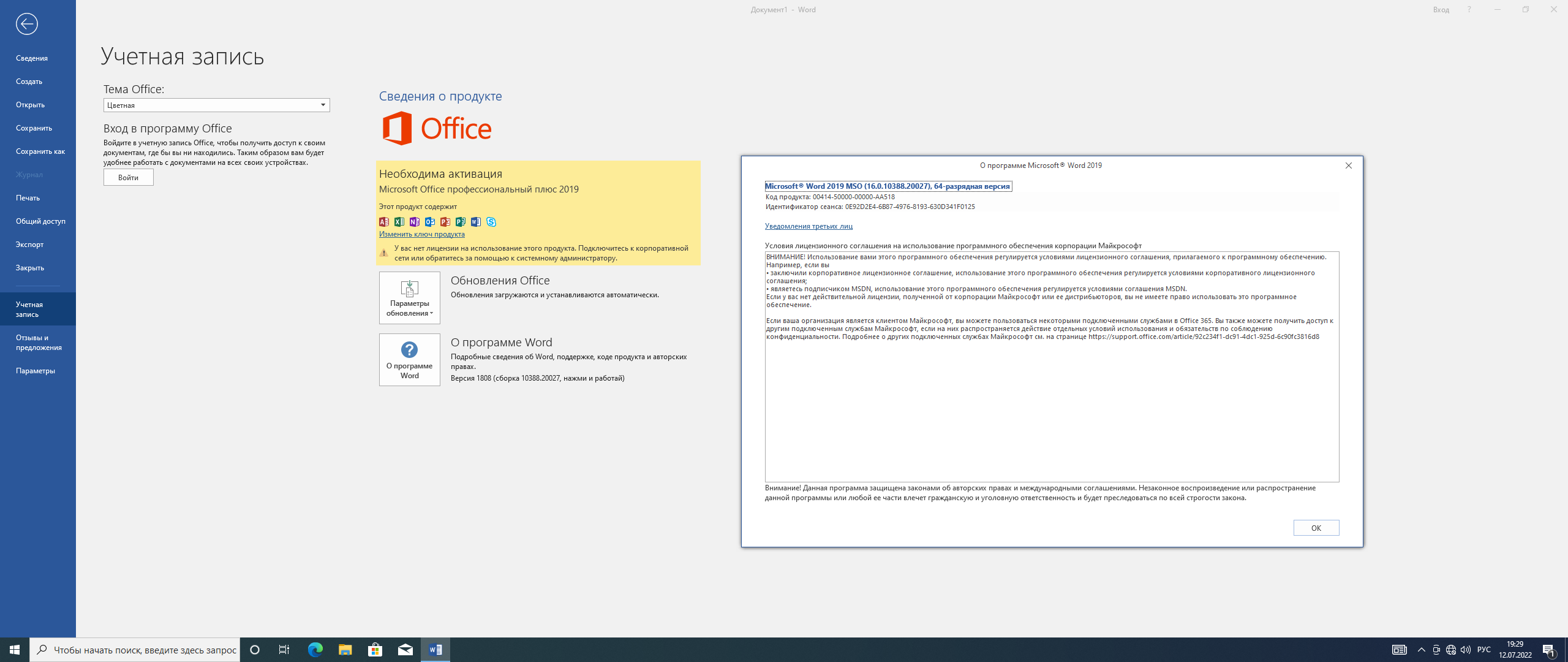Click inside the license agreement text box
This screenshot has width=1568, height=662.
point(1052,367)
